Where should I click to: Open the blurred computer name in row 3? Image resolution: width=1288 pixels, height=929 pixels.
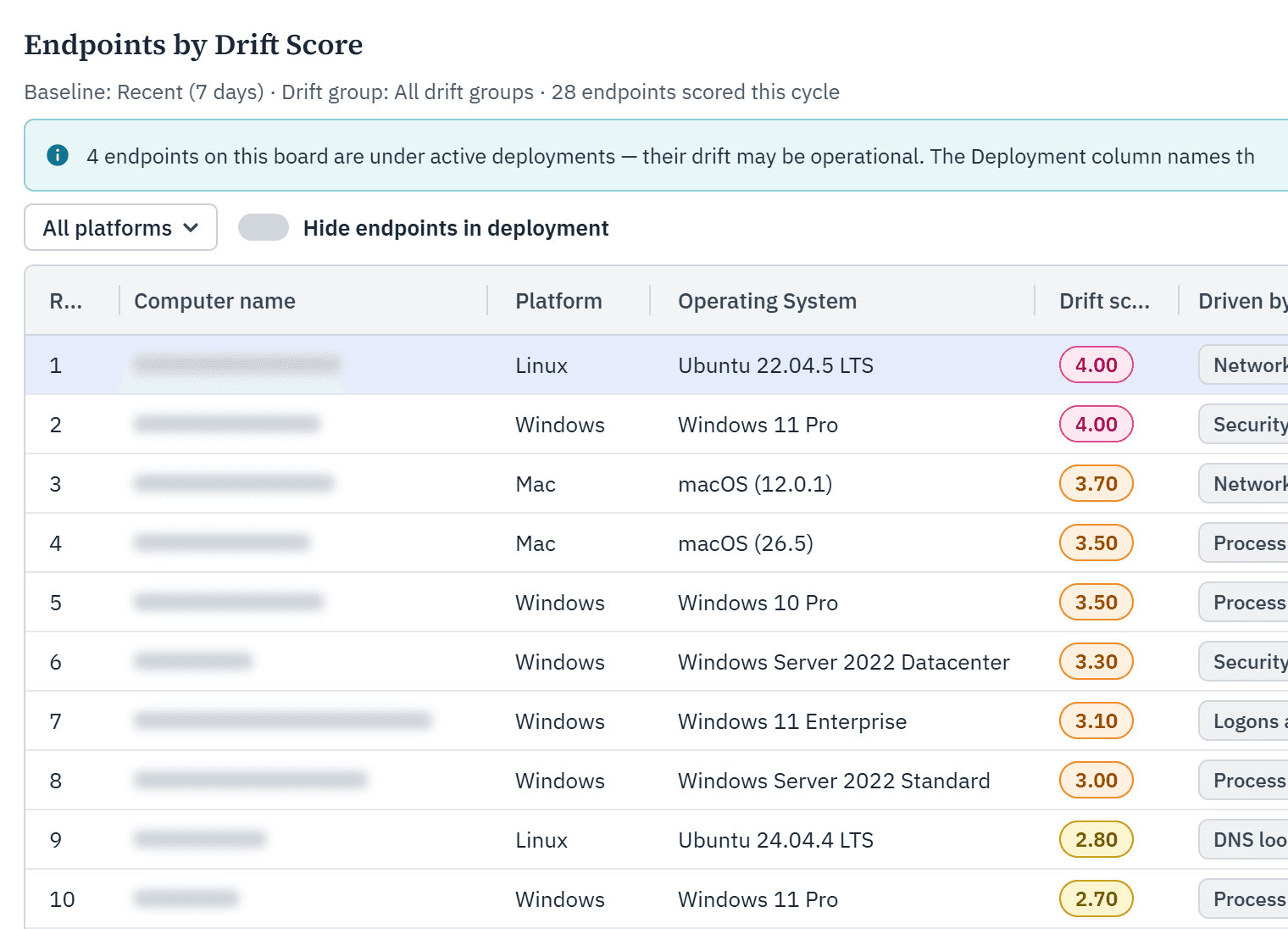(234, 483)
